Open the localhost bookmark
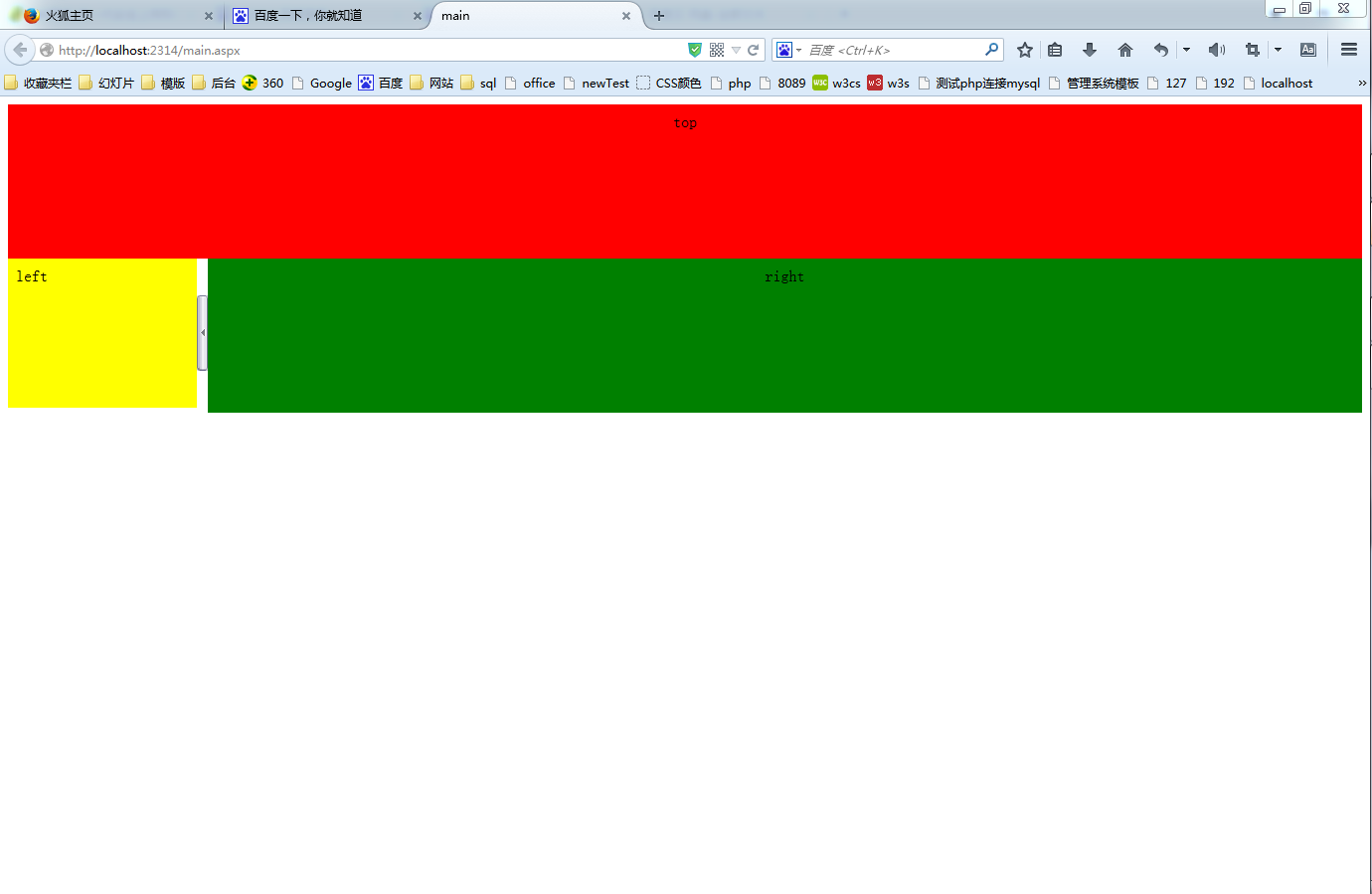Viewport: 1372px width, 894px height. coord(1278,83)
